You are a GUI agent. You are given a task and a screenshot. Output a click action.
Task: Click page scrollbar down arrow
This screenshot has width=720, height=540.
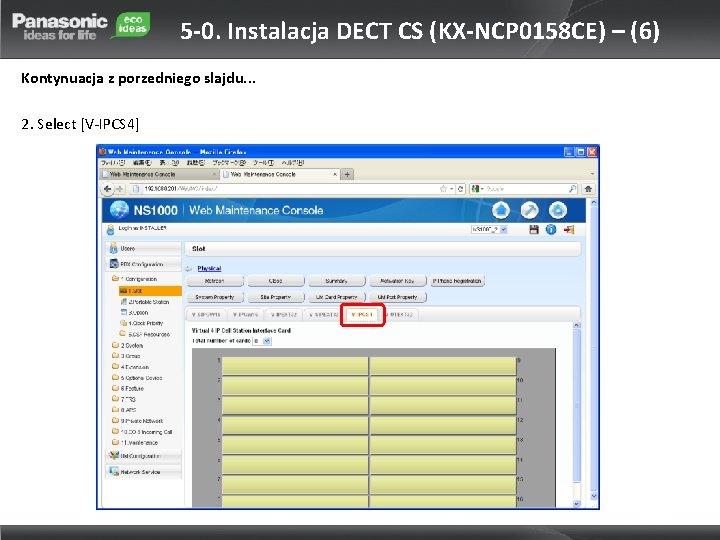click(x=593, y=496)
